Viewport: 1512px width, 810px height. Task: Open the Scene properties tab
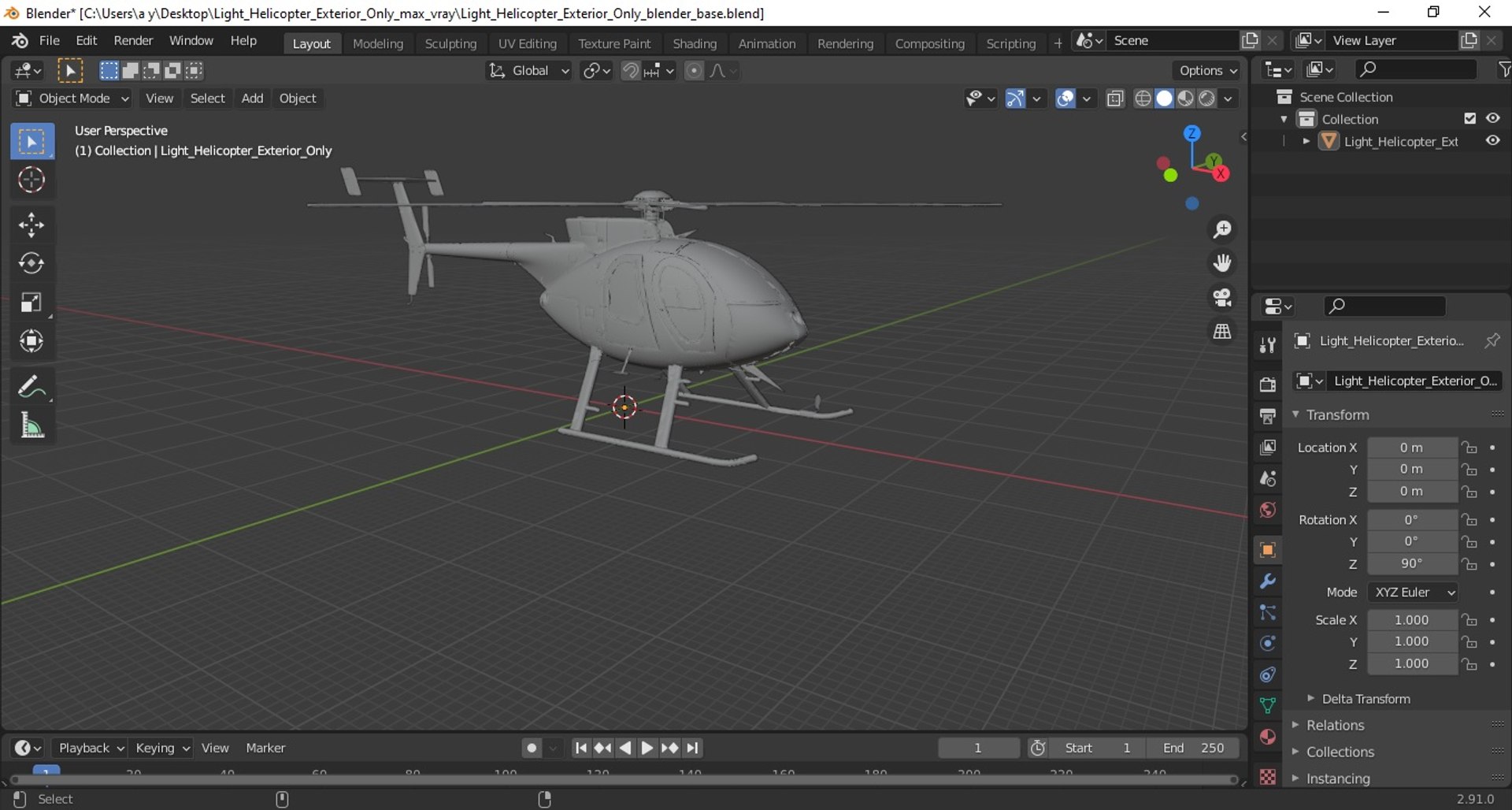[1267, 479]
